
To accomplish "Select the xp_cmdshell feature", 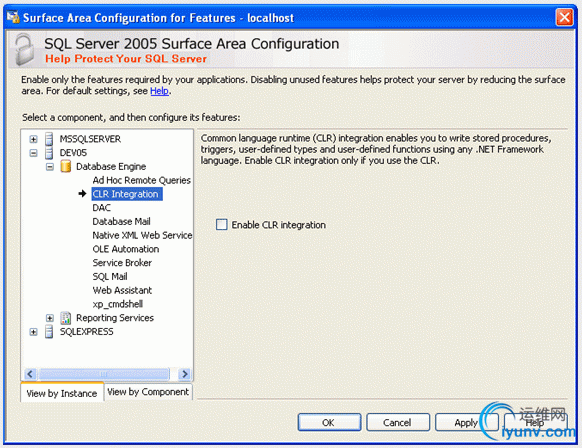I will 118,304.
